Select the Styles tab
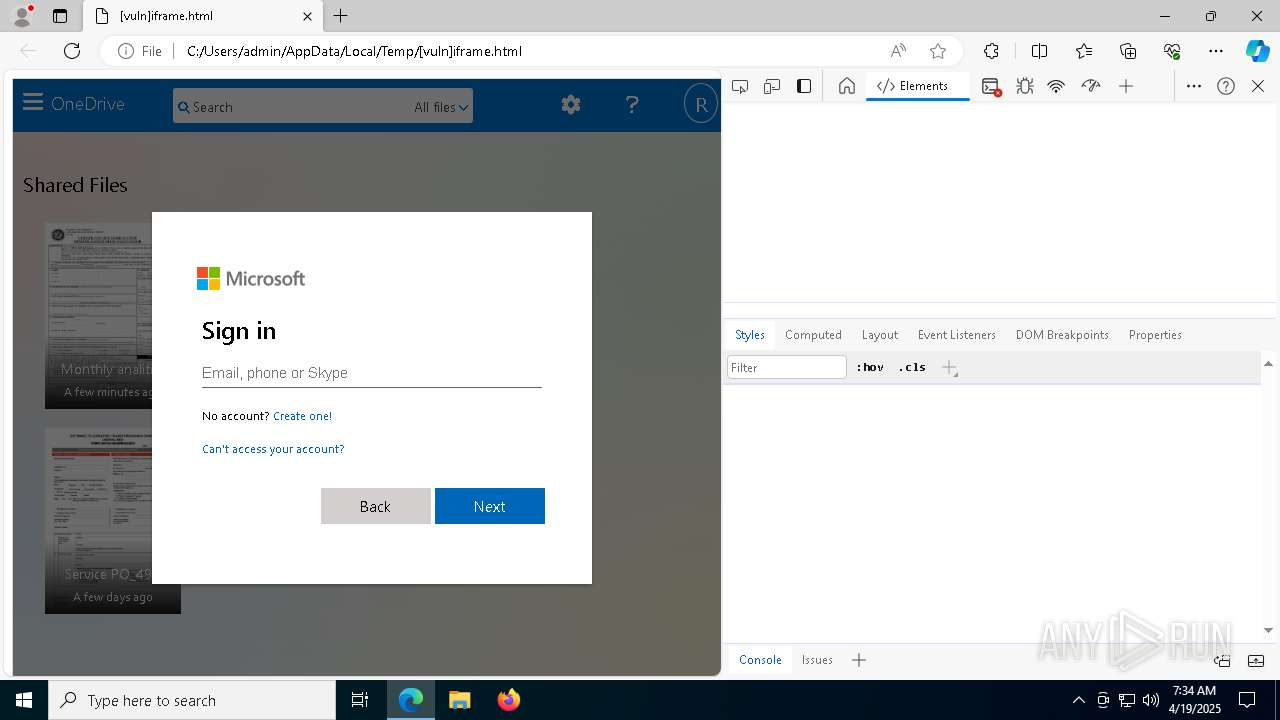 [750, 335]
